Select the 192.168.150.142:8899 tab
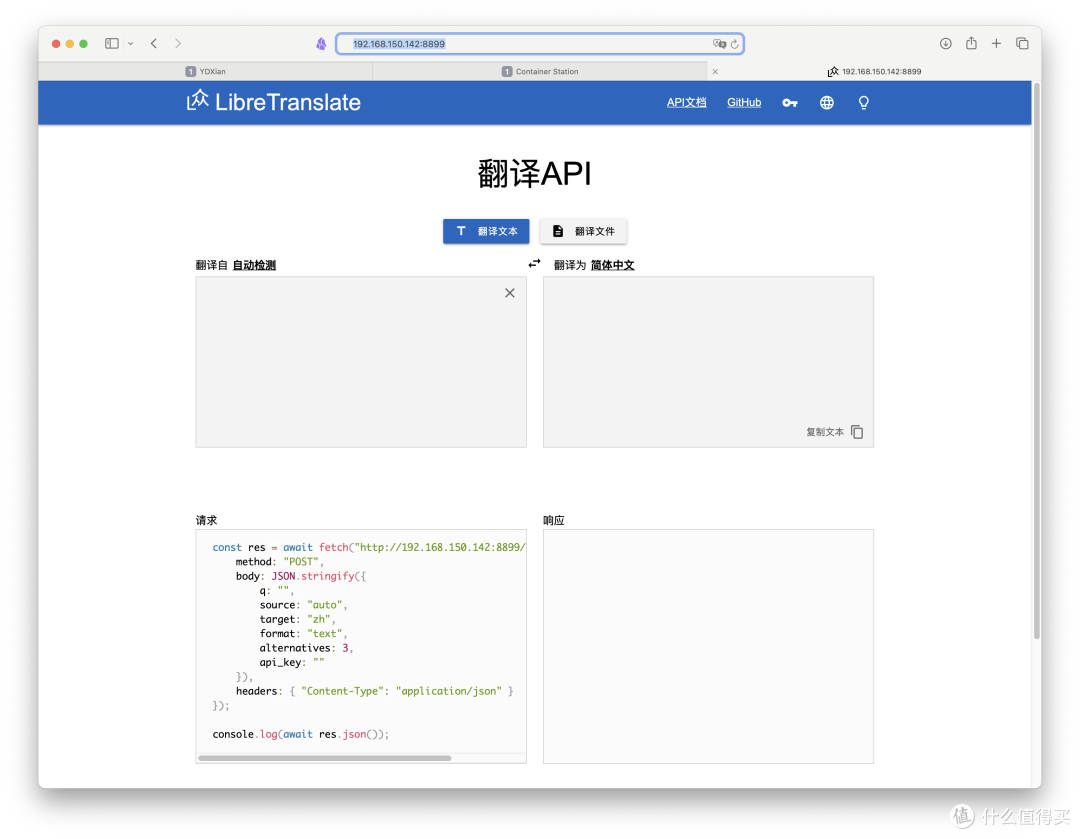Viewport: 1080px width, 839px height. pyautogui.click(x=874, y=72)
